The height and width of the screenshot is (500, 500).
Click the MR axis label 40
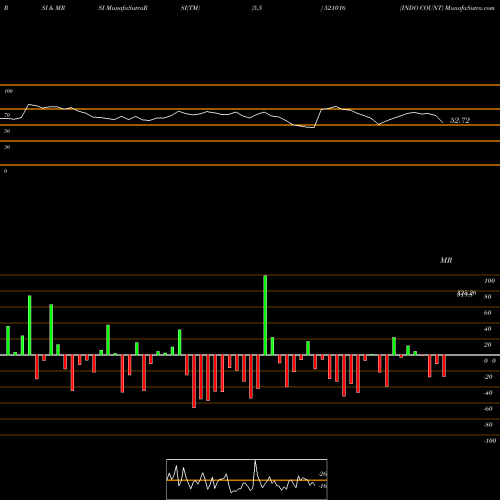488,329
